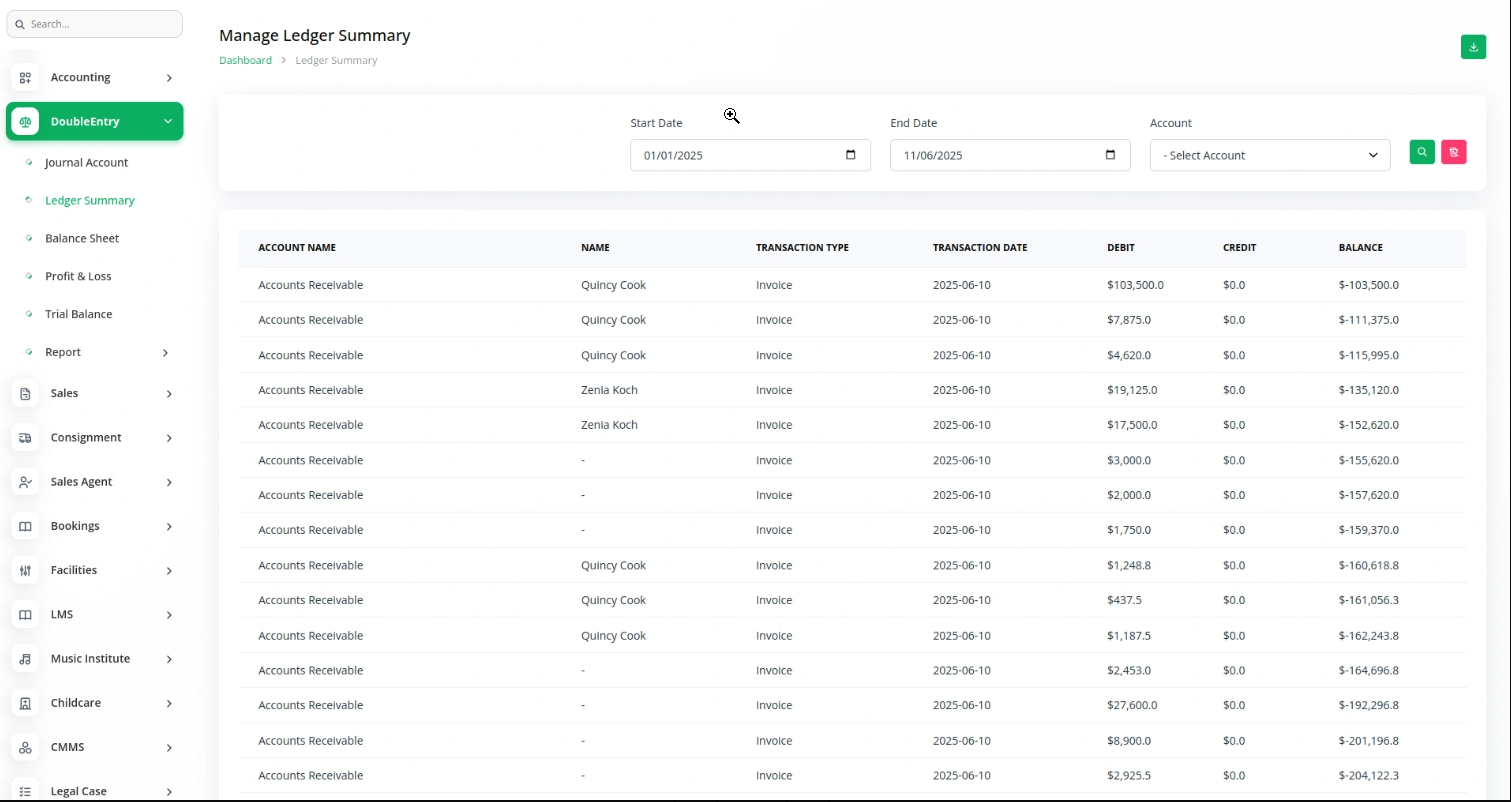Click the Accounting module icon in sidebar
This screenshot has width=1511, height=802.
pos(26,78)
